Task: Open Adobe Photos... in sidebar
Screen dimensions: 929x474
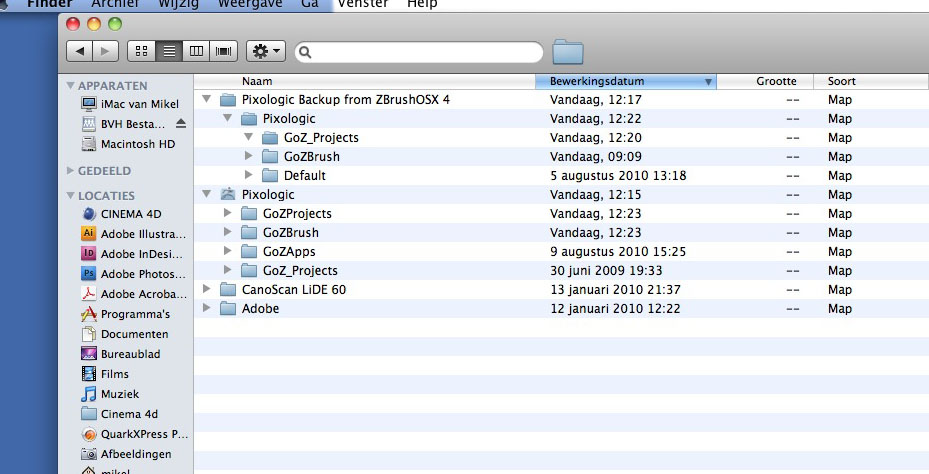Action: [133, 274]
